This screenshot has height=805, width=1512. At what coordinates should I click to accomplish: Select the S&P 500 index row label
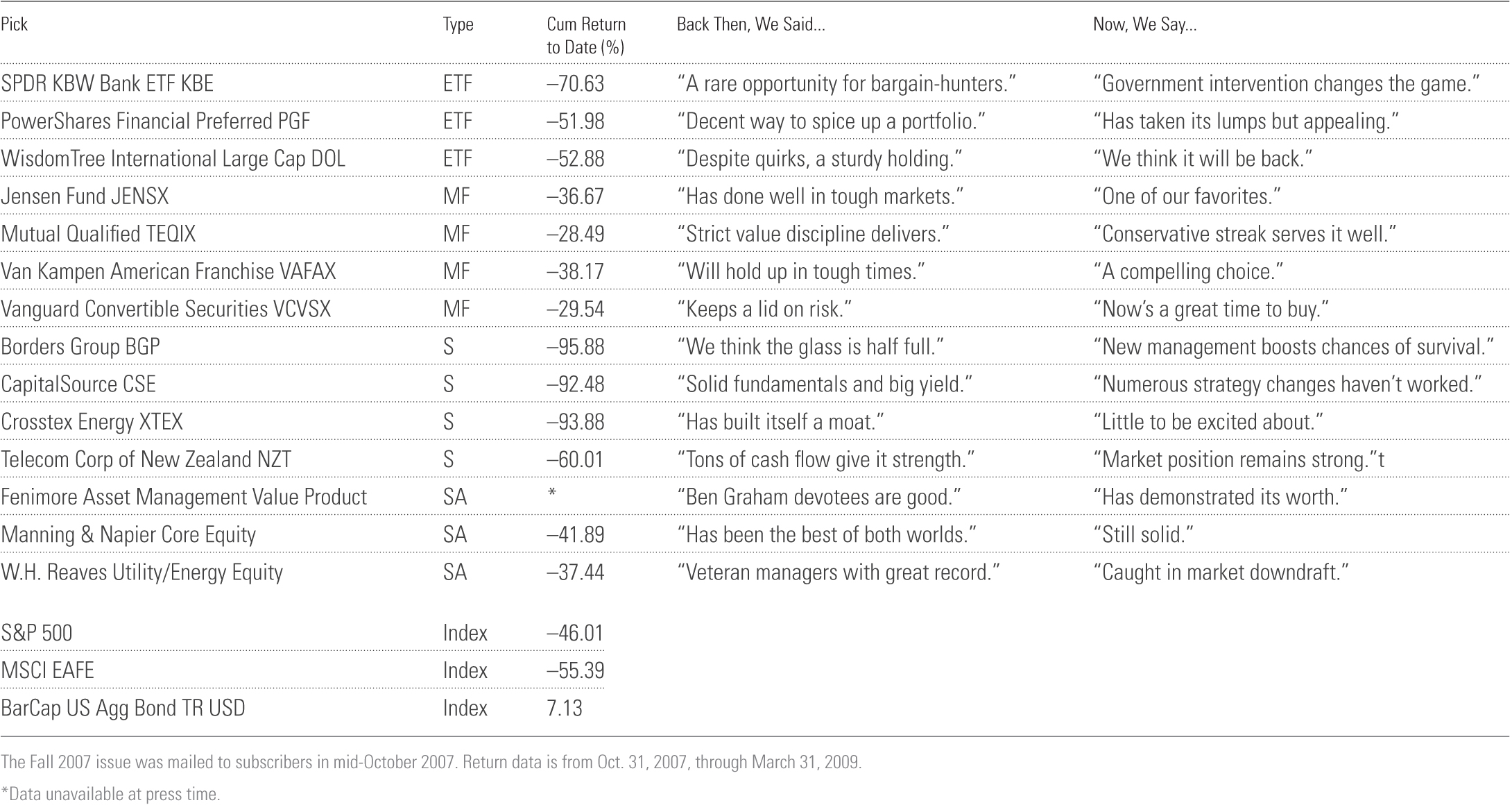37,633
